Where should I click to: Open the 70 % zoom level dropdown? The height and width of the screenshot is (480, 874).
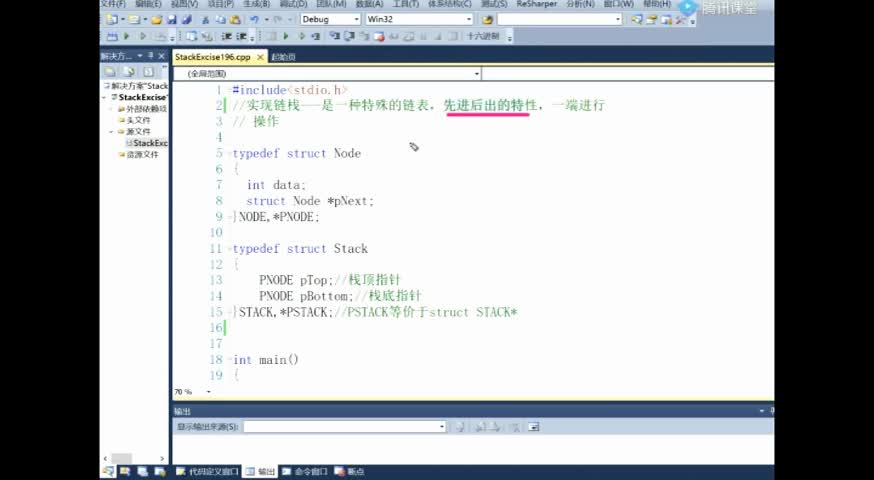tap(208, 392)
